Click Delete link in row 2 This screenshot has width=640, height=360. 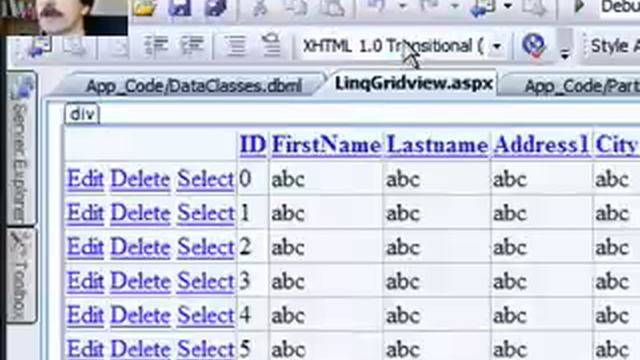(x=140, y=247)
